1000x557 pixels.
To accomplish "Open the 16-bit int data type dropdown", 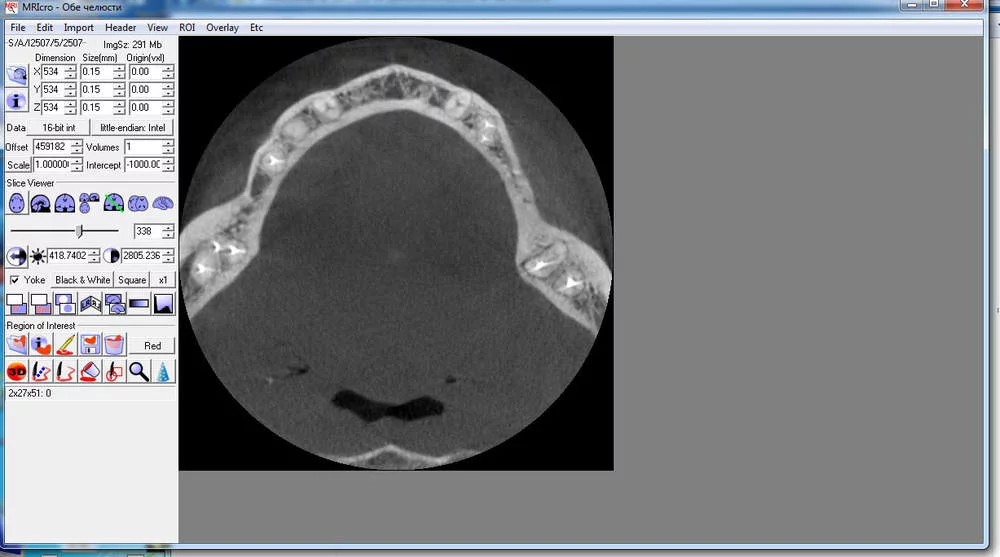I will tap(59, 128).
